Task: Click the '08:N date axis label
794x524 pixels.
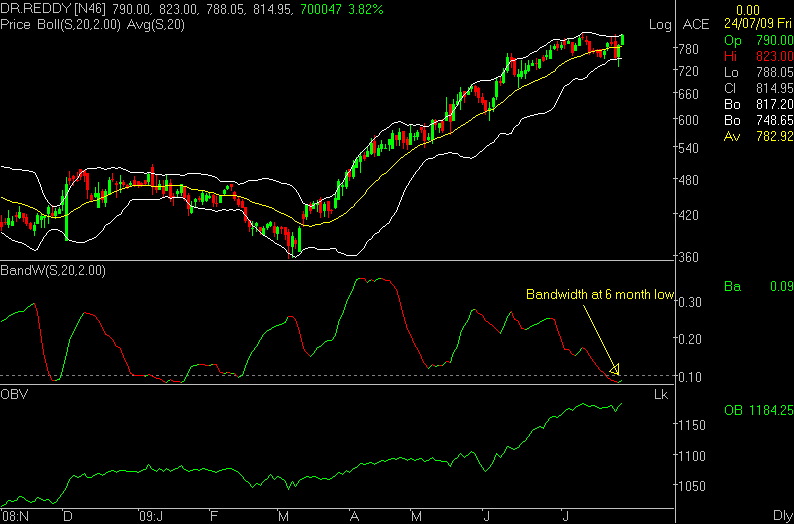Action: tap(15, 517)
